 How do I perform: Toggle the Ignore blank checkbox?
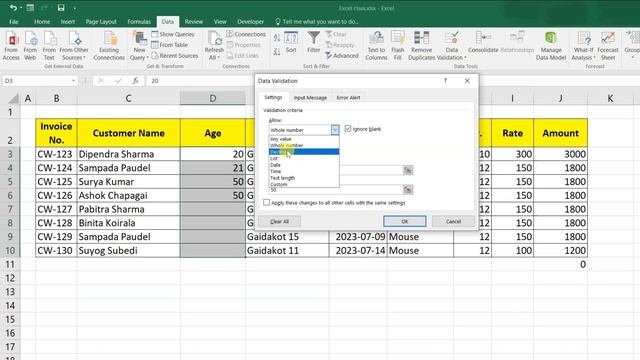pyautogui.click(x=348, y=129)
